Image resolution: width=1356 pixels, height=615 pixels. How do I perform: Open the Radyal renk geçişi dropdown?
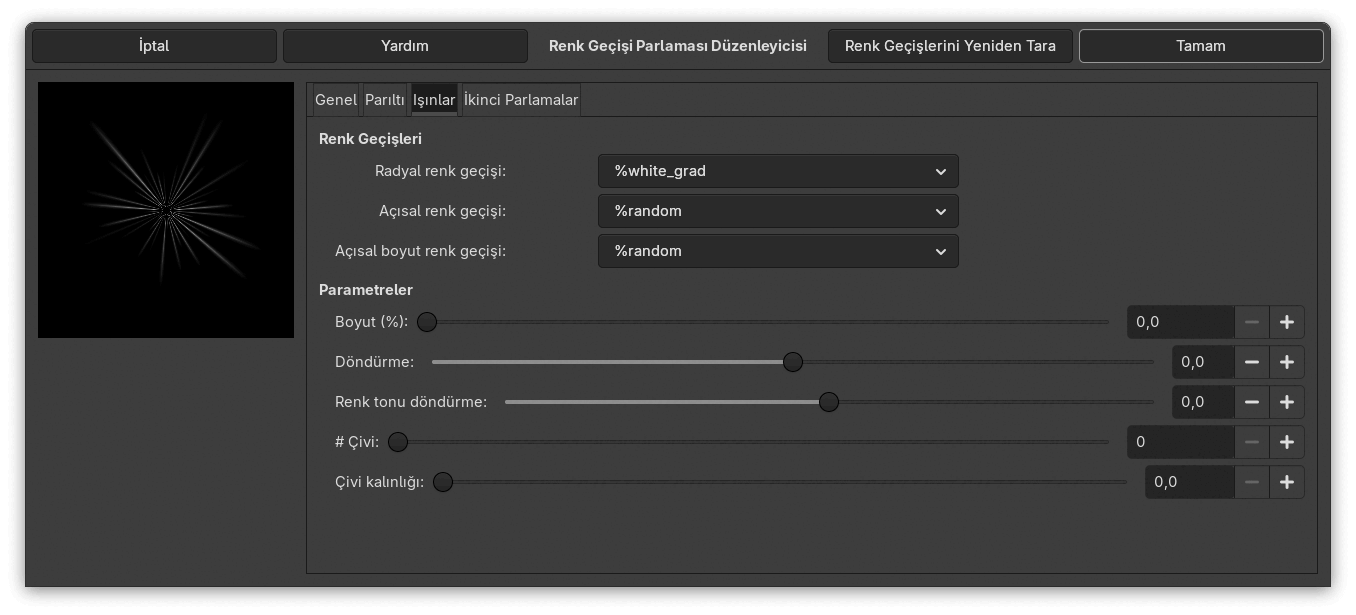pos(778,171)
